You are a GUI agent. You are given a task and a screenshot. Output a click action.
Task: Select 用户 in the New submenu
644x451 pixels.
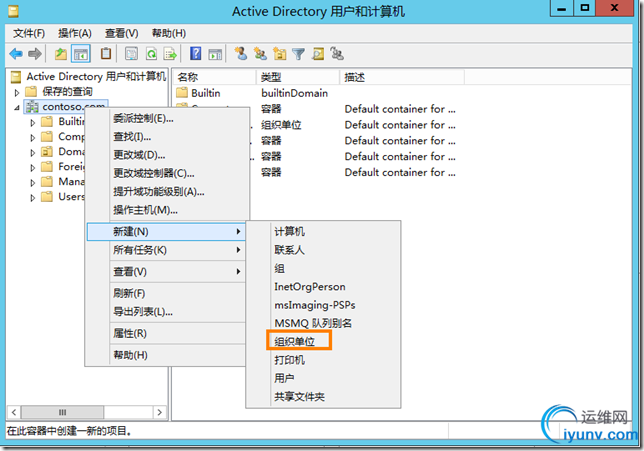[x=323, y=378]
